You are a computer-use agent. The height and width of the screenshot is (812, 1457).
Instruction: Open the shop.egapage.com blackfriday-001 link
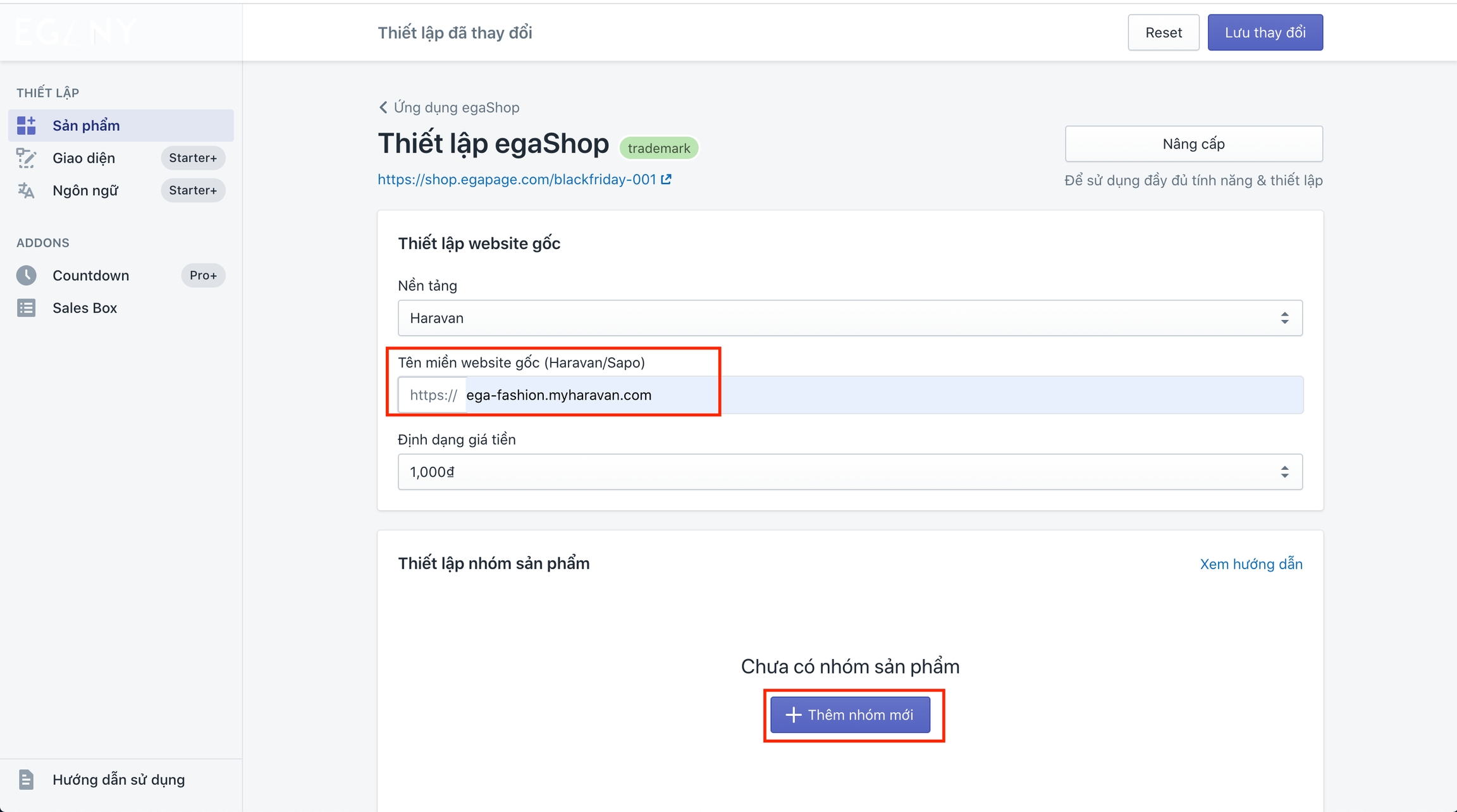pyautogui.click(x=517, y=180)
